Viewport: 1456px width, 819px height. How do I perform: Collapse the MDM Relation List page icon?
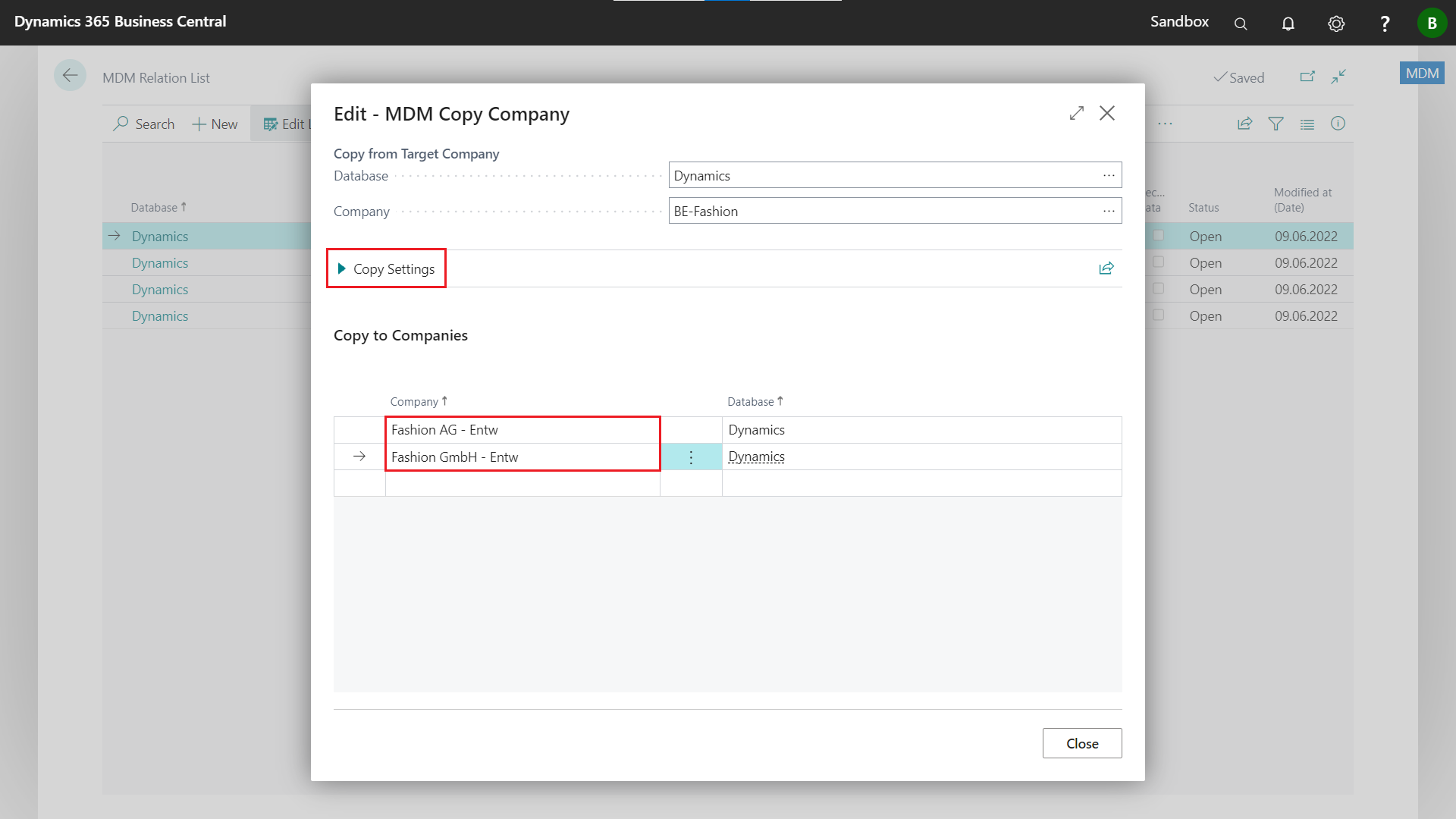(x=1338, y=77)
